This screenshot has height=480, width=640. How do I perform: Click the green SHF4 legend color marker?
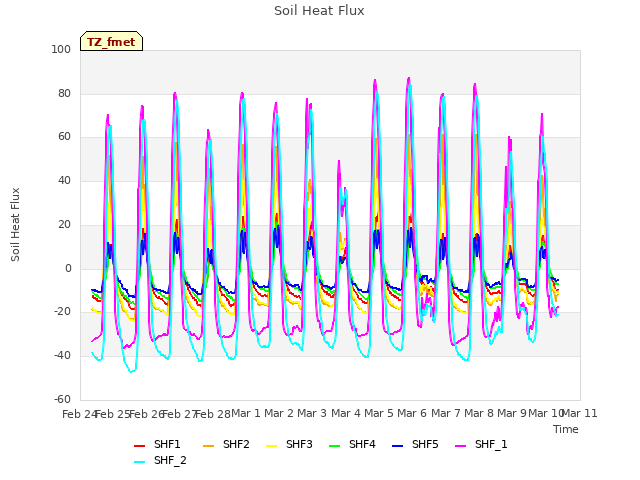[334, 446]
